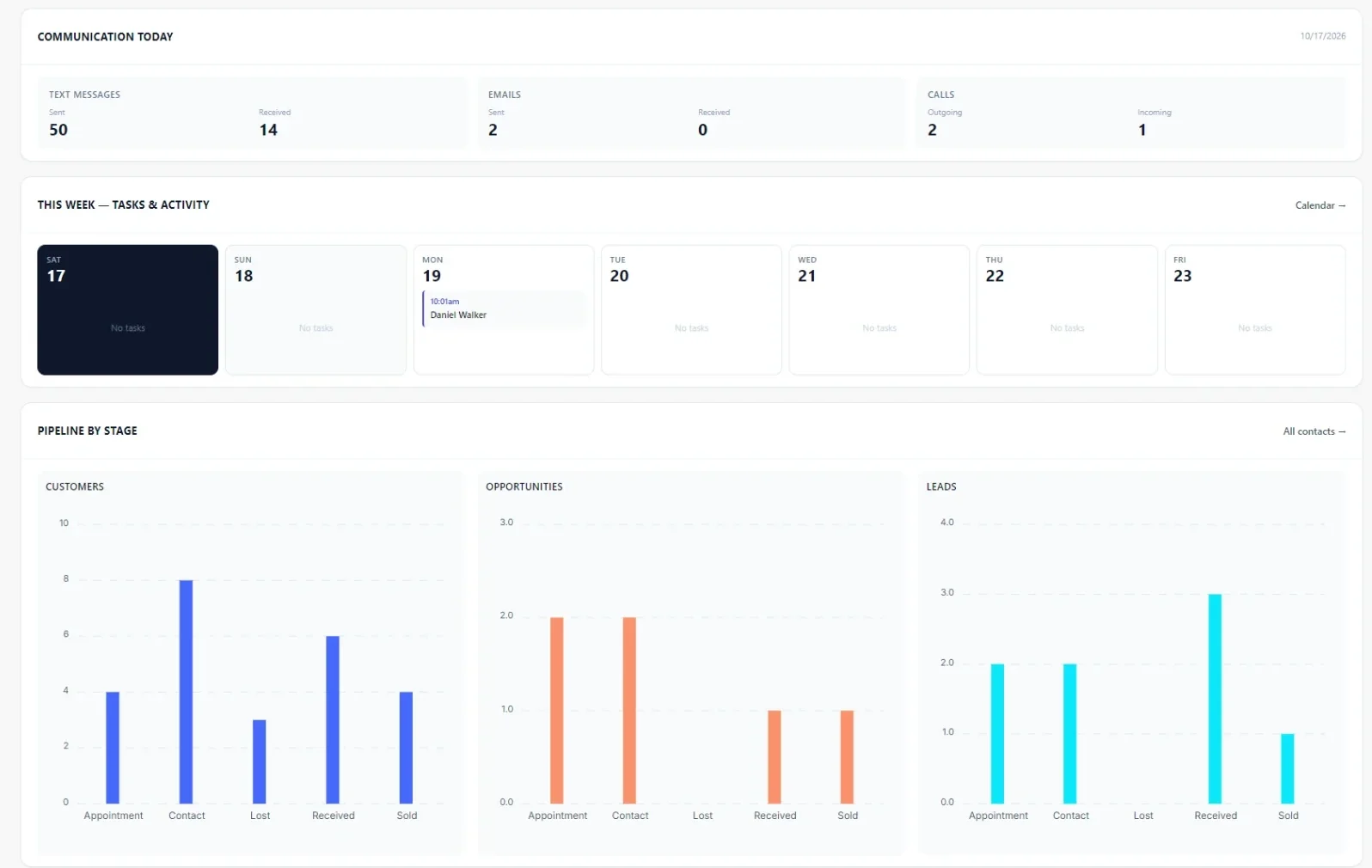
Task: Click the CUSTOMERS chart title
Action: coord(75,486)
